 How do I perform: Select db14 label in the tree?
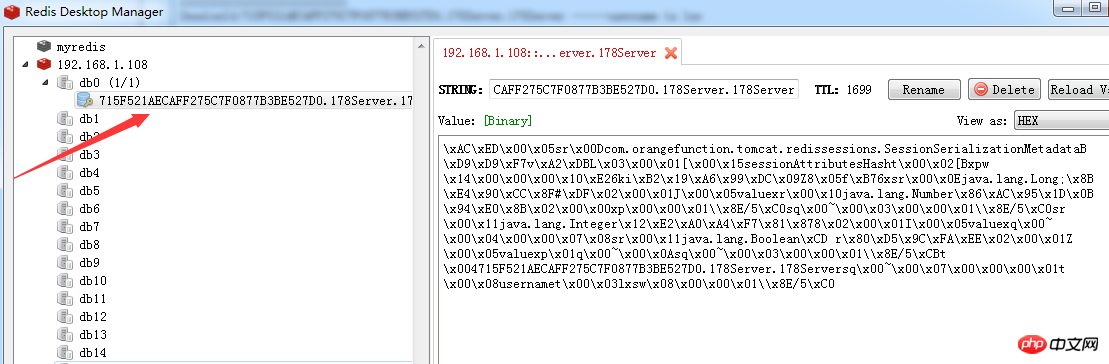pyautogui.click(x=93, y=352)
